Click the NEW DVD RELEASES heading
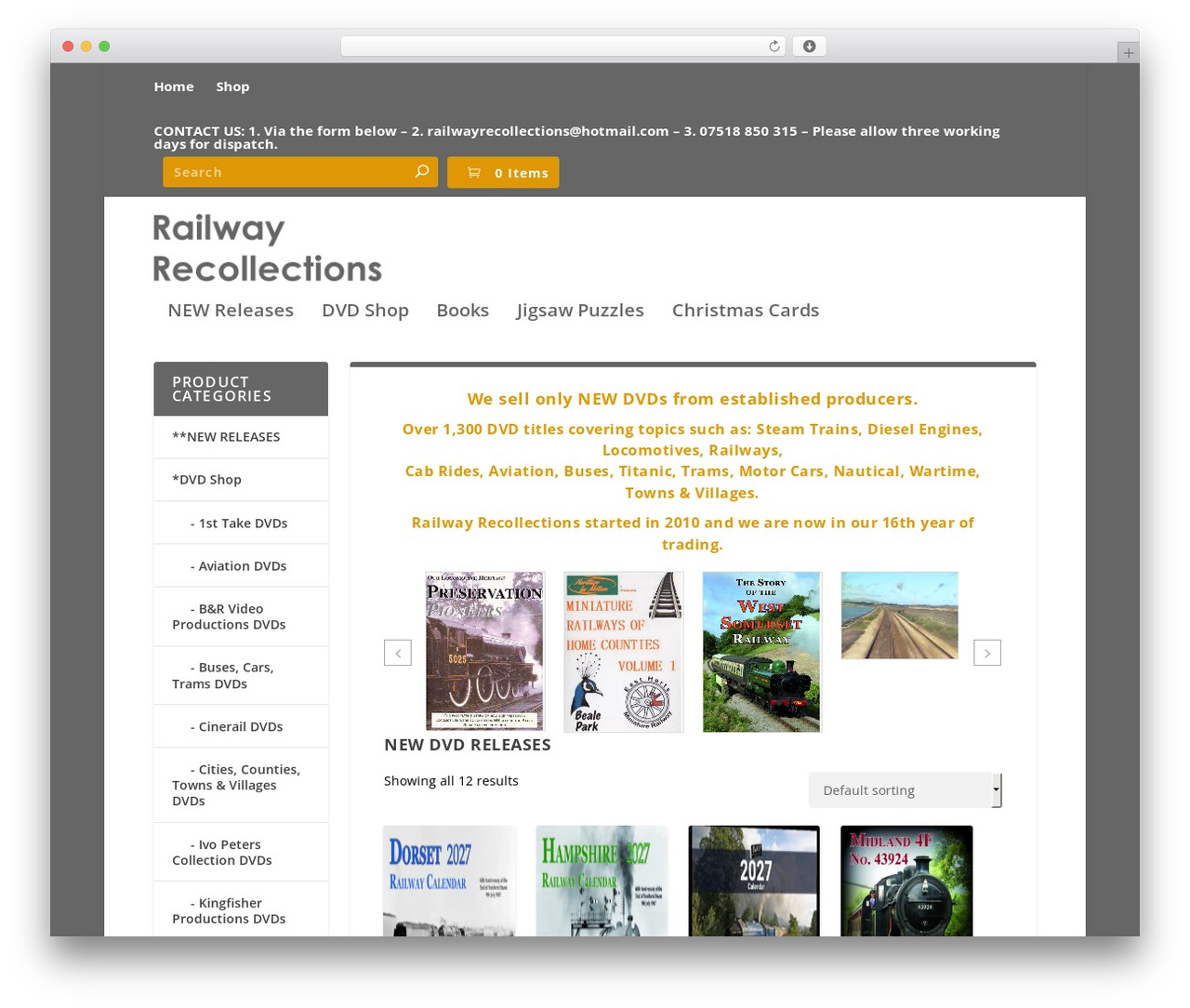1190x1008 pixels. click(468, 745)
